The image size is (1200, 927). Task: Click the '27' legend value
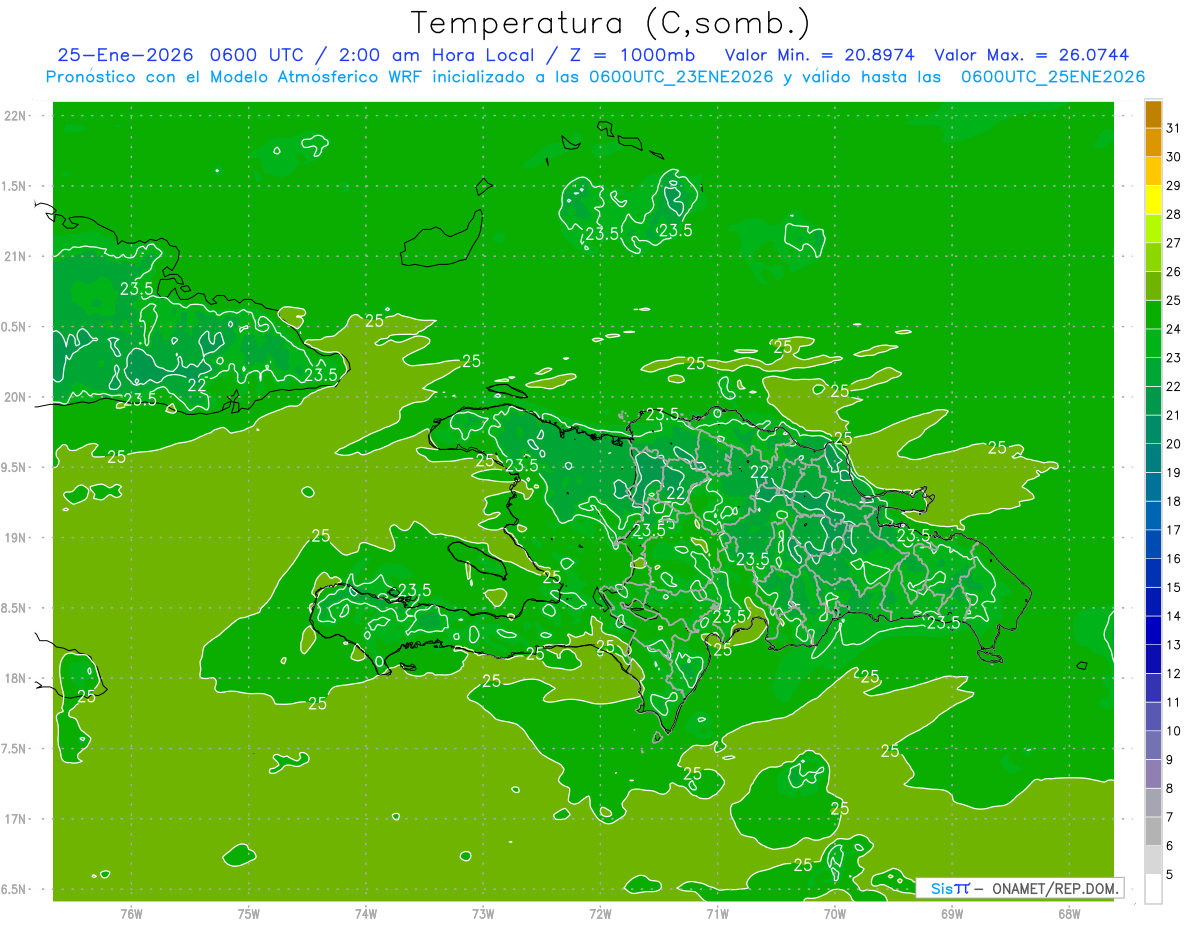1173,243
